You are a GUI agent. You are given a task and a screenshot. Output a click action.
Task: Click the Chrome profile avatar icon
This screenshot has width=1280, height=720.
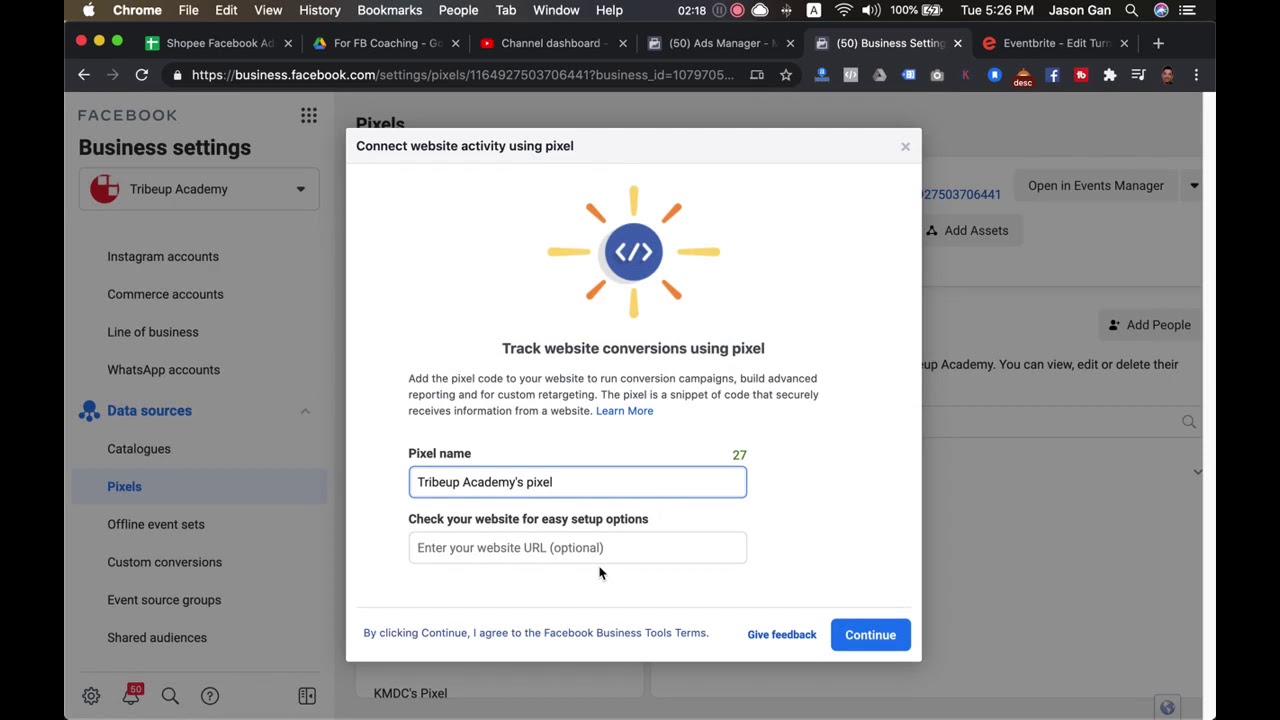click(1168, 75)
